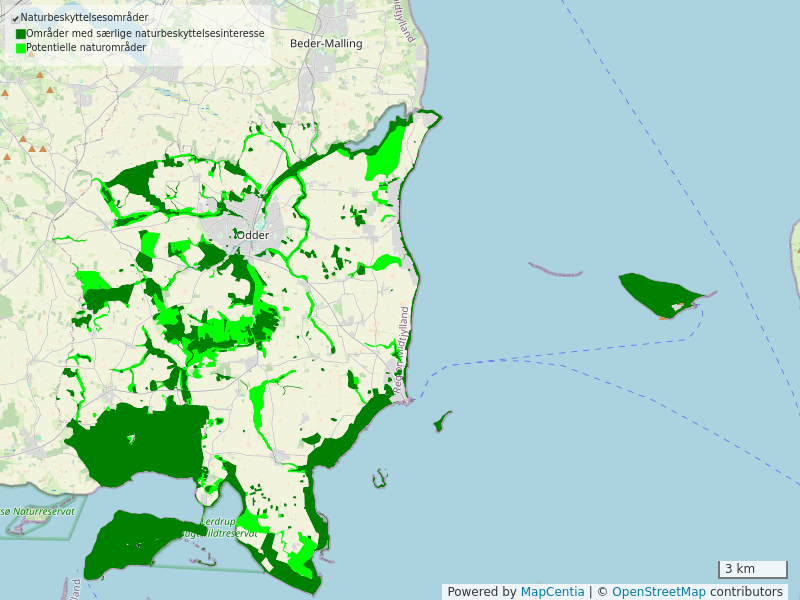The height and width of the screenshot is (600, 800).
Task: Click the 3 km scale bar
Action: pyautogui.click(x=752, y=570)
